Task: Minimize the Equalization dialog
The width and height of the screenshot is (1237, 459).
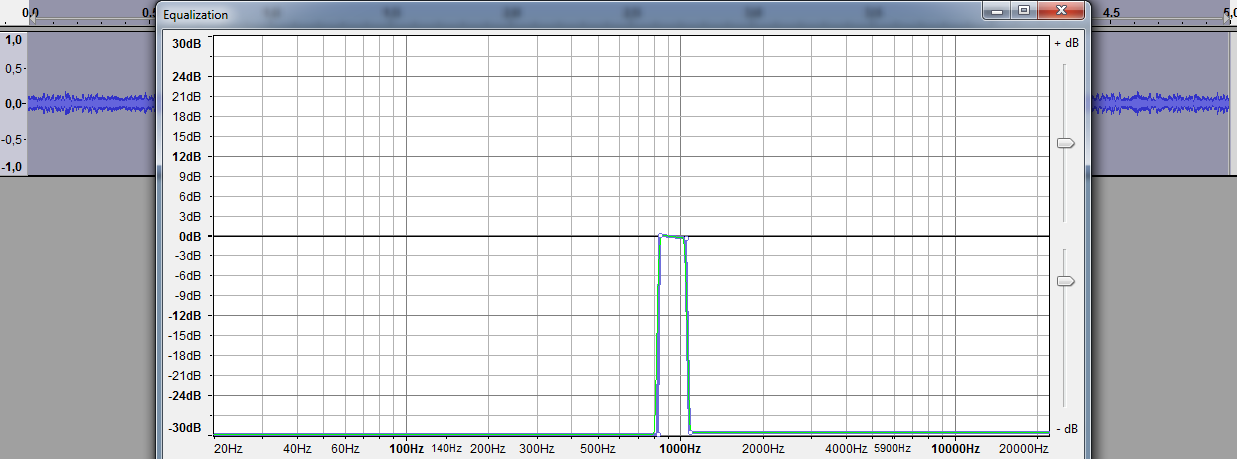Action: [x=998, y=11]
